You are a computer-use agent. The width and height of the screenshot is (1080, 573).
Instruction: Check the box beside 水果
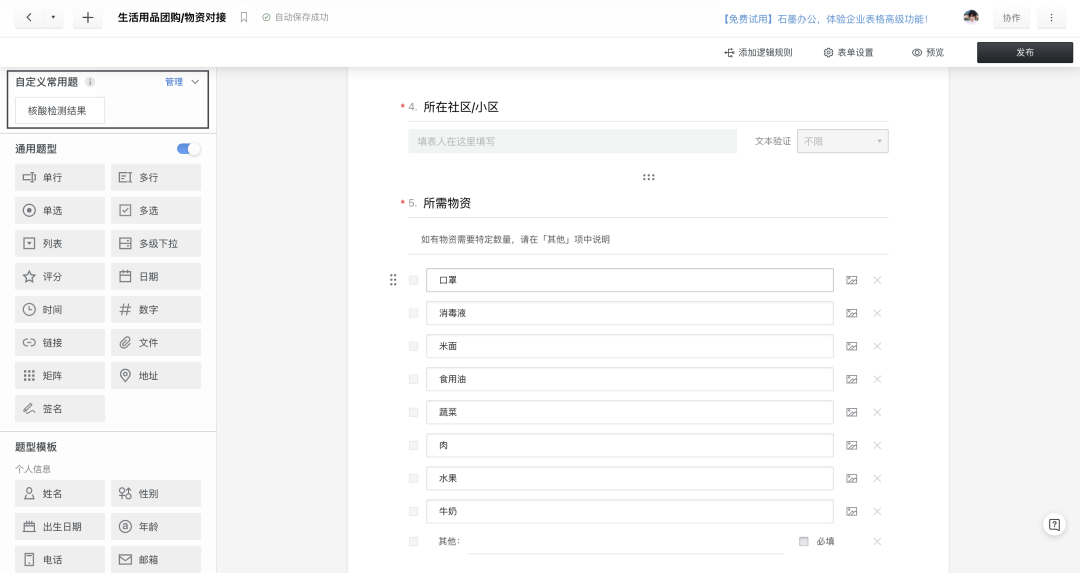pyautogui.click(x=413, y=479)
